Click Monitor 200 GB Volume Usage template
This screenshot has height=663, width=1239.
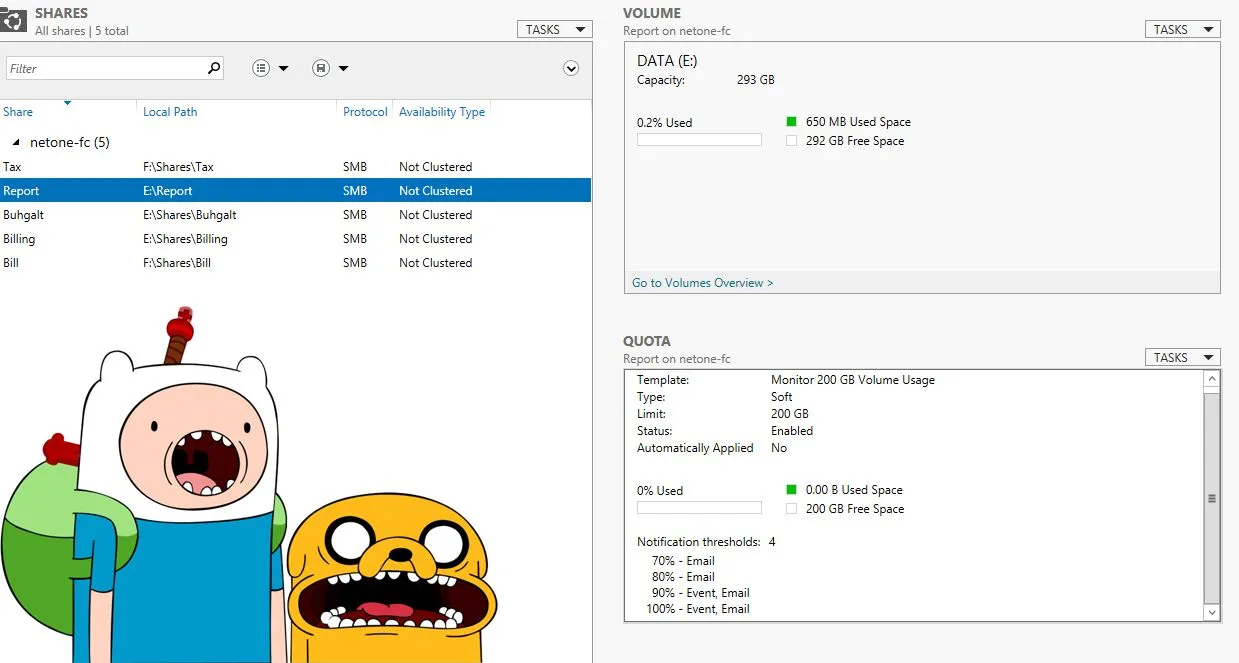click(x=853, y=380)
